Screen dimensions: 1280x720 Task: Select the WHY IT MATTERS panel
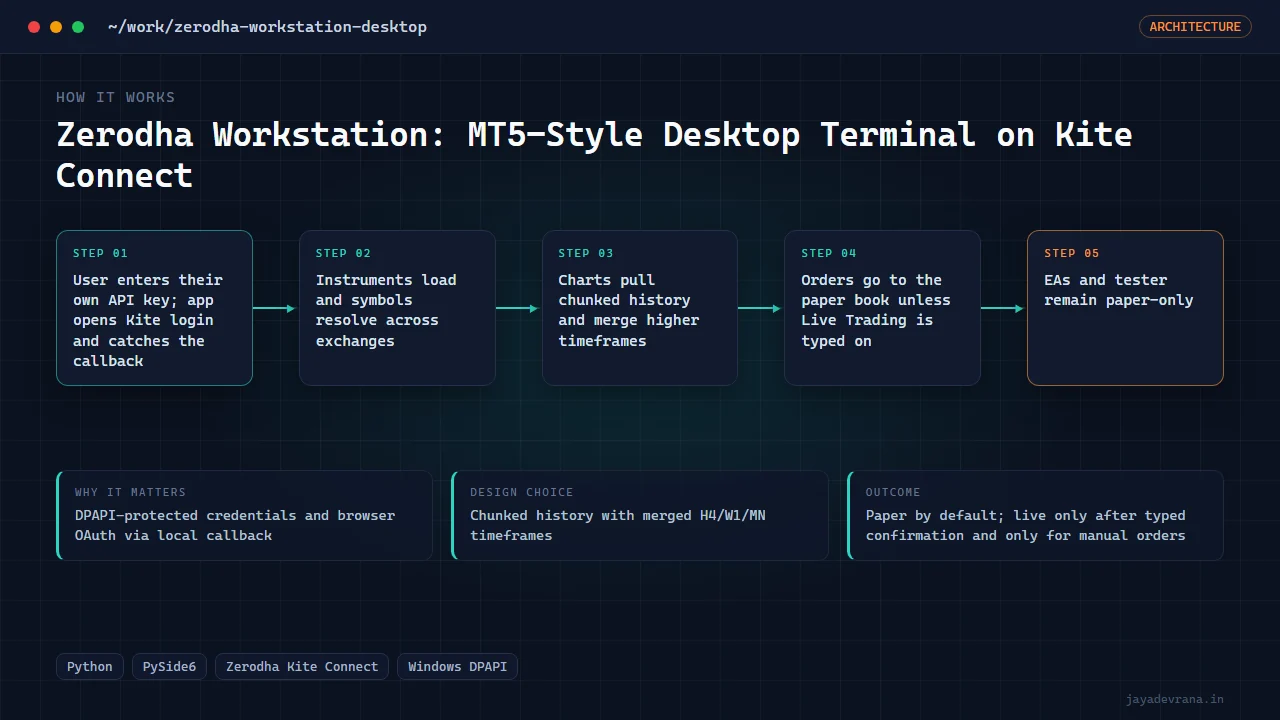point(245,515)
